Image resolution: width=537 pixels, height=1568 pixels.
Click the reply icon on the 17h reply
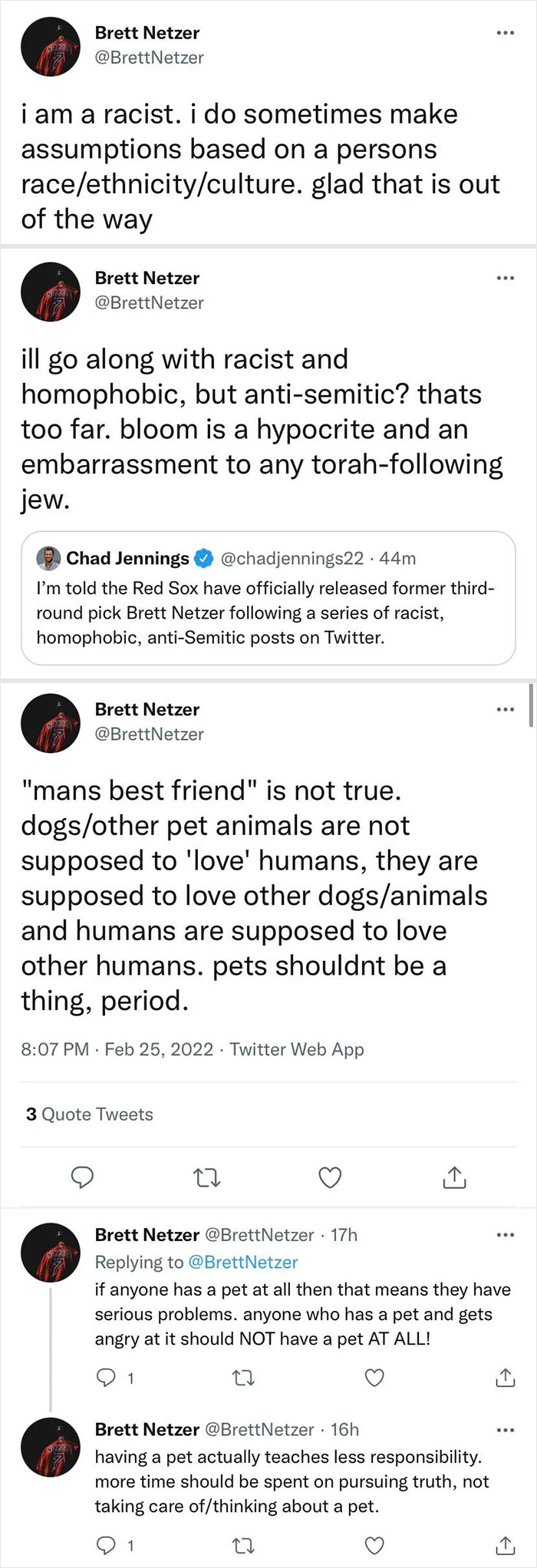tap(107, 1378)
